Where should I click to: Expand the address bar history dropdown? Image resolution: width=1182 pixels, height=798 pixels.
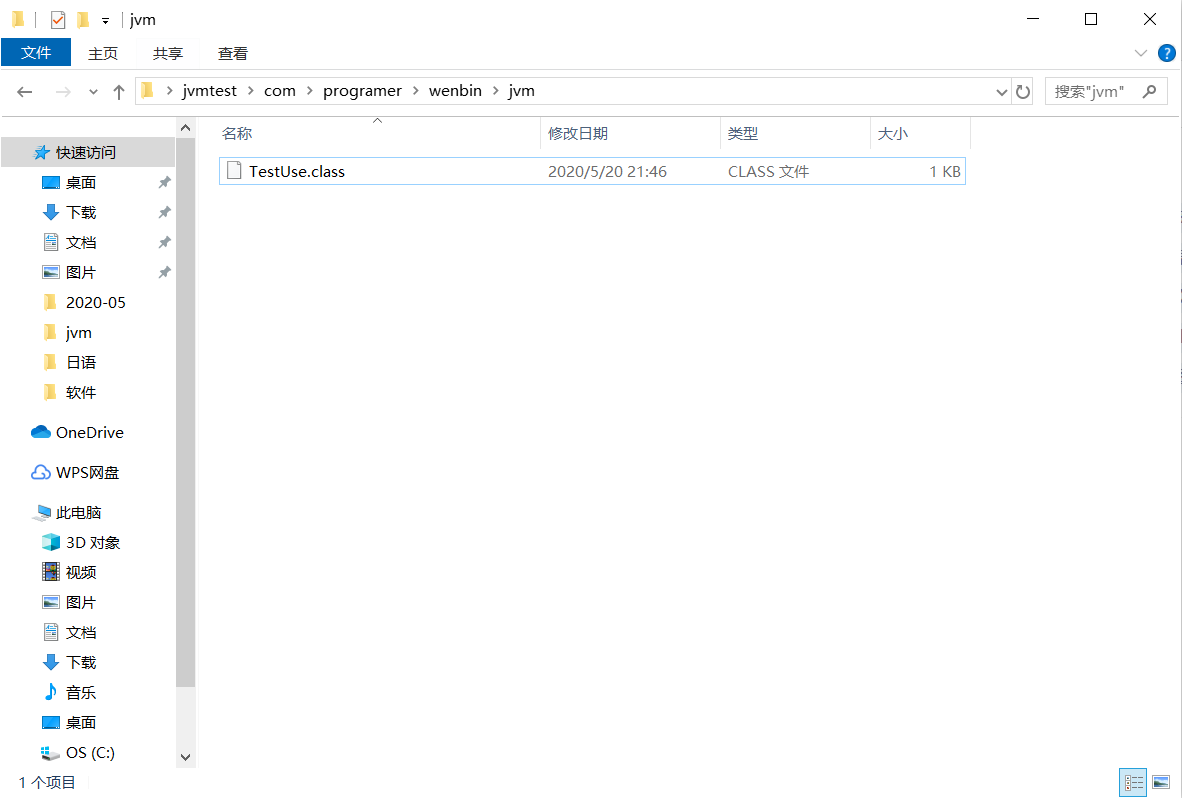tap(1001, 90)
